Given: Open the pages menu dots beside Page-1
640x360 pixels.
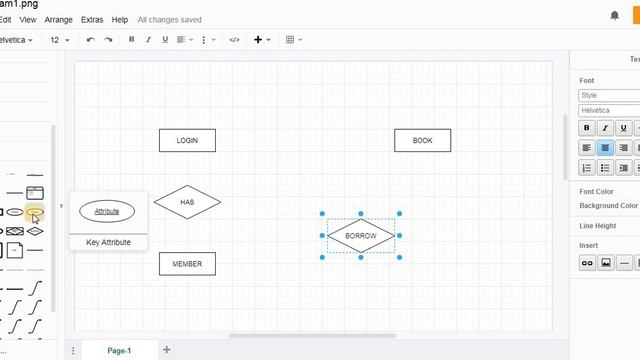Looking at the screenshot, I should (x=73, y=351).
